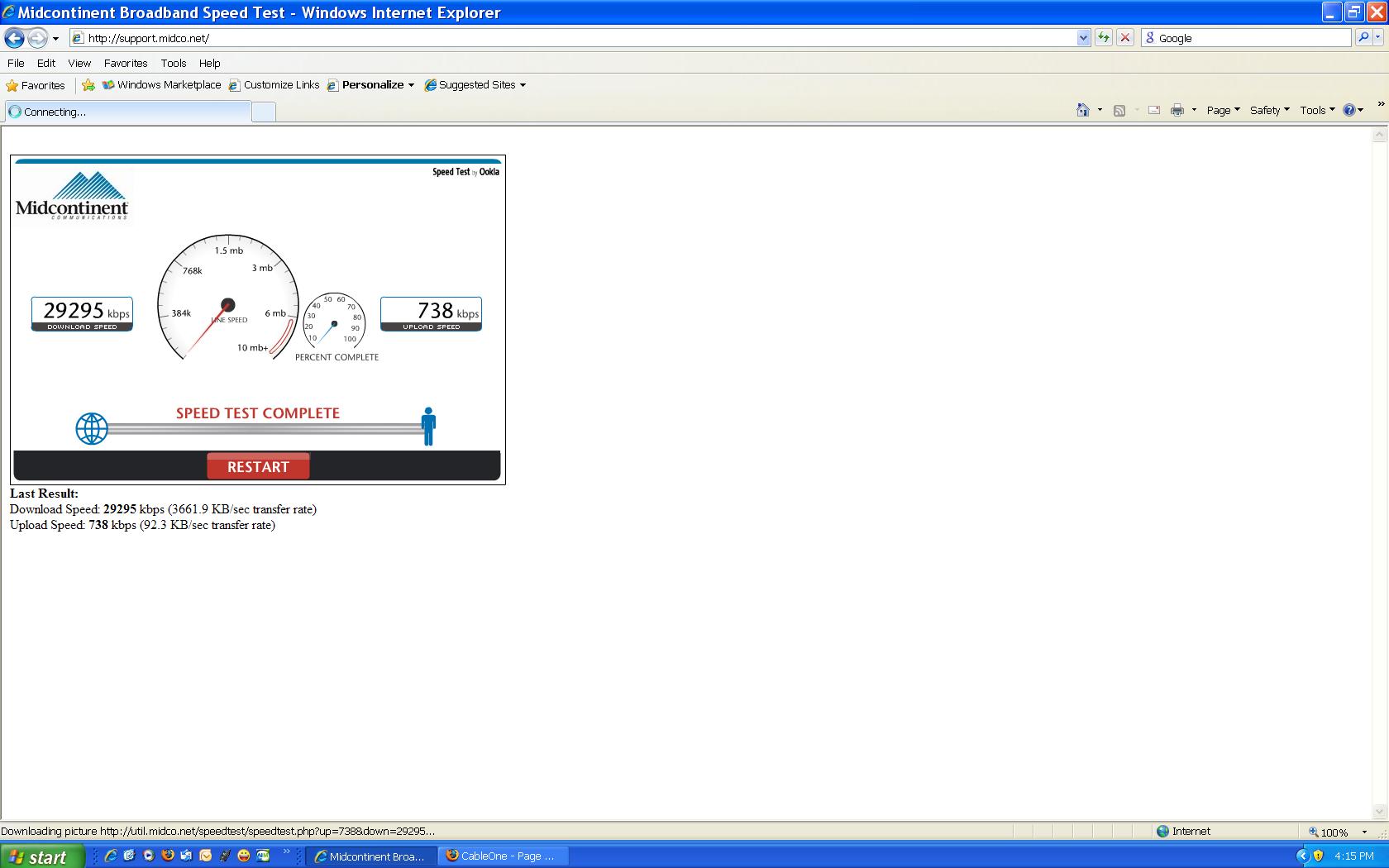Show more command bar items chevron

click(x=1381, y=104)
